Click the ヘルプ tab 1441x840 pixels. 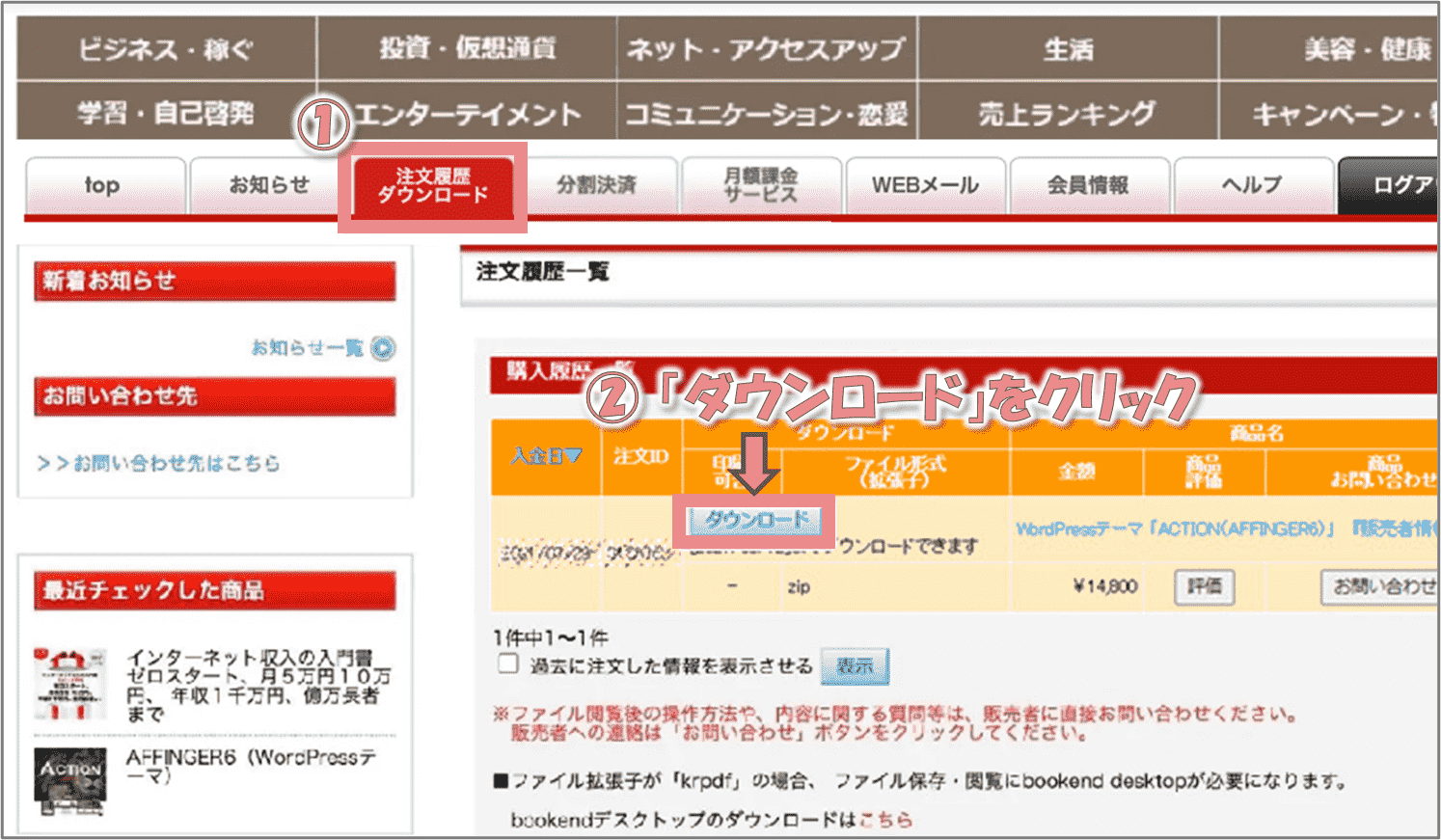click(x=1252, y=185)
